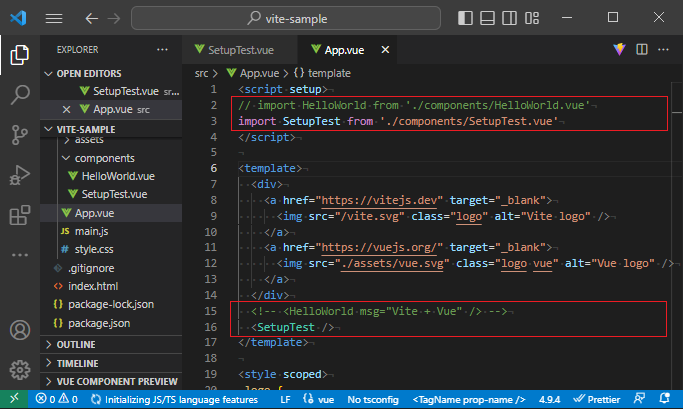
Task: Select App.vue in the file tree
Action: 94,213
